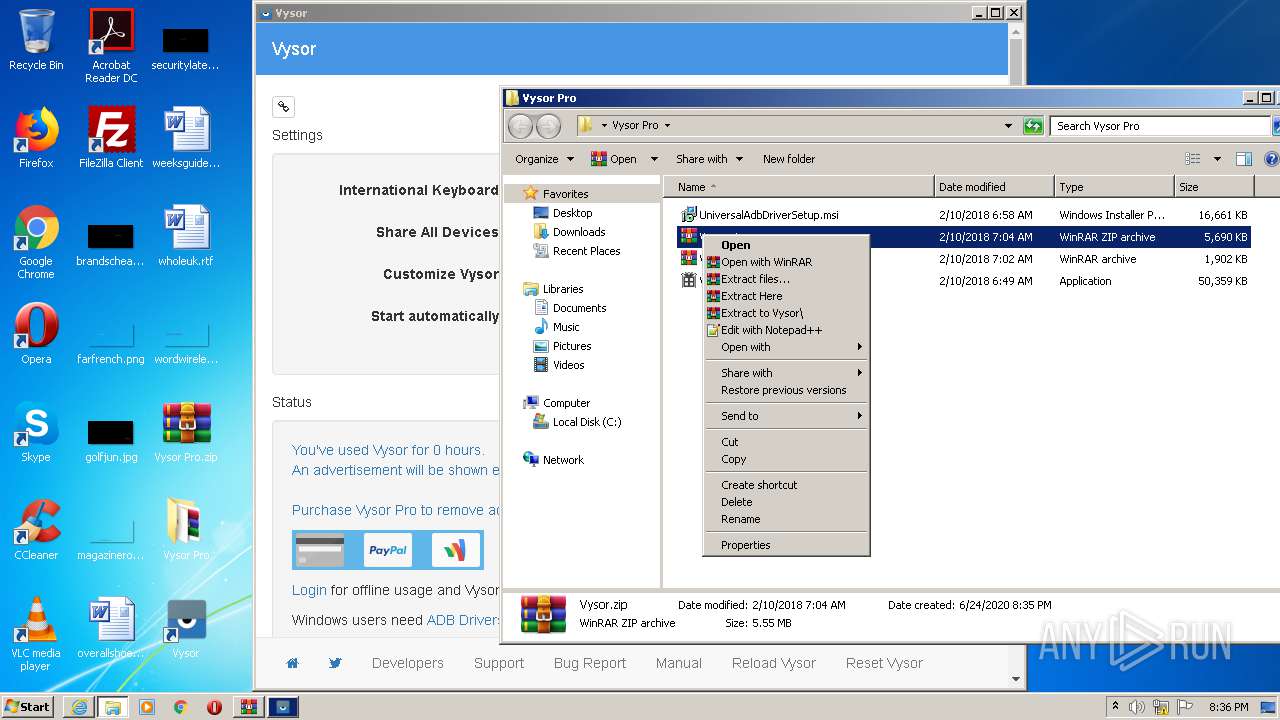
Task: Expand the views options dropdown arrow
Action: click(1217, 159)
